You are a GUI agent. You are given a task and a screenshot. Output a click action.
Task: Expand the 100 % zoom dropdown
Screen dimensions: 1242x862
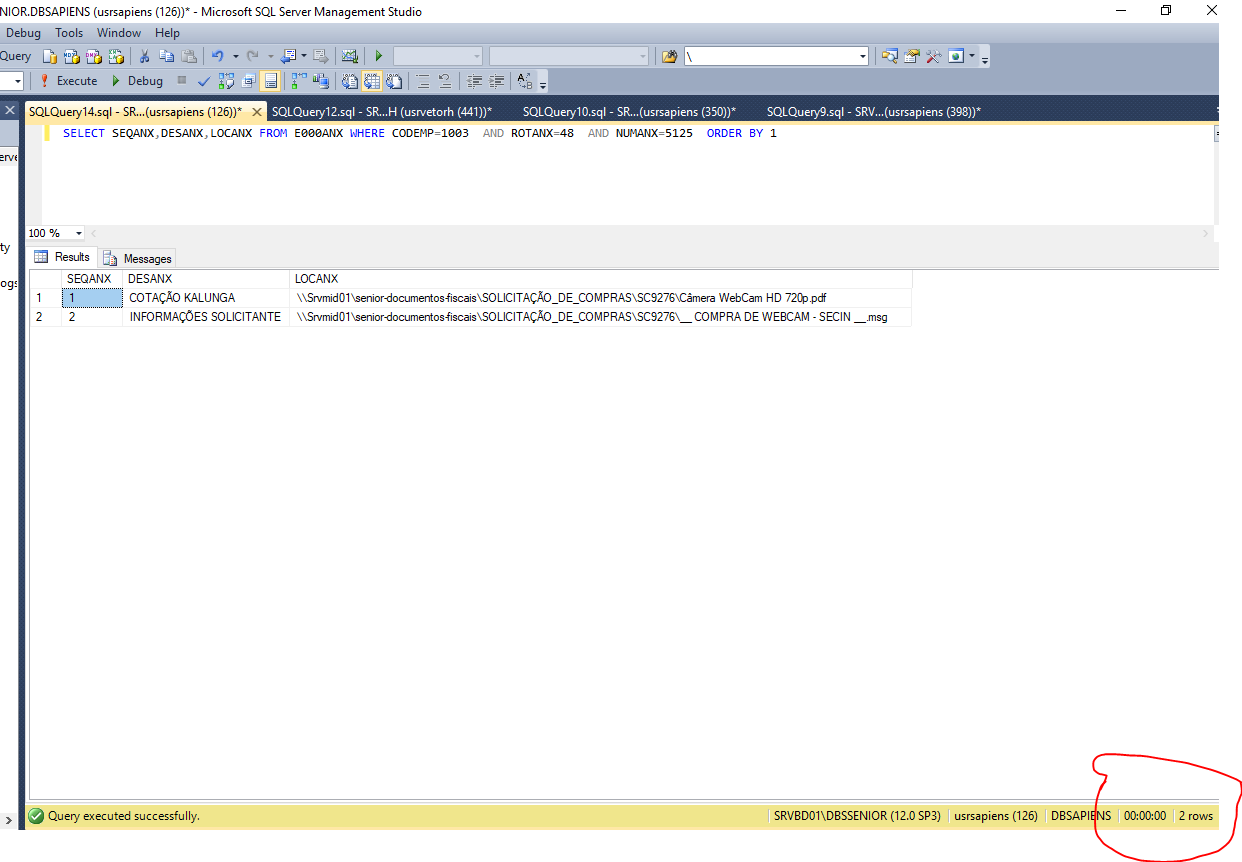tap(78, 234)
